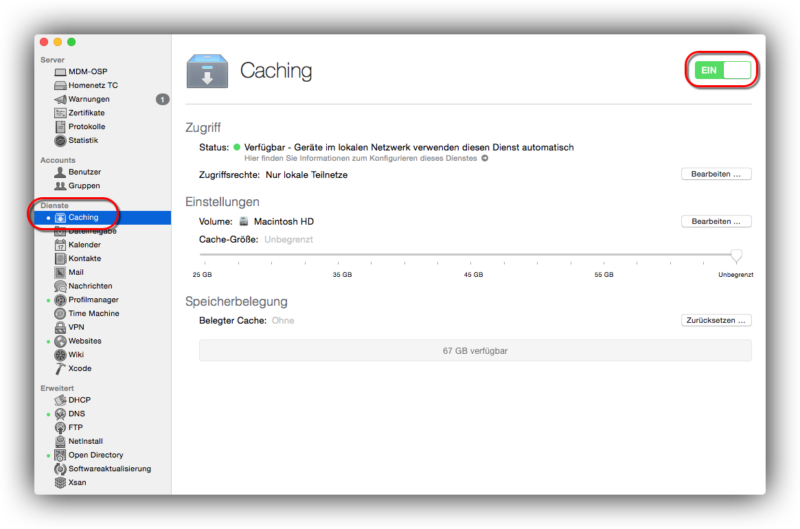
Task: Select the Open Directory icon
Action: point(61,455)
